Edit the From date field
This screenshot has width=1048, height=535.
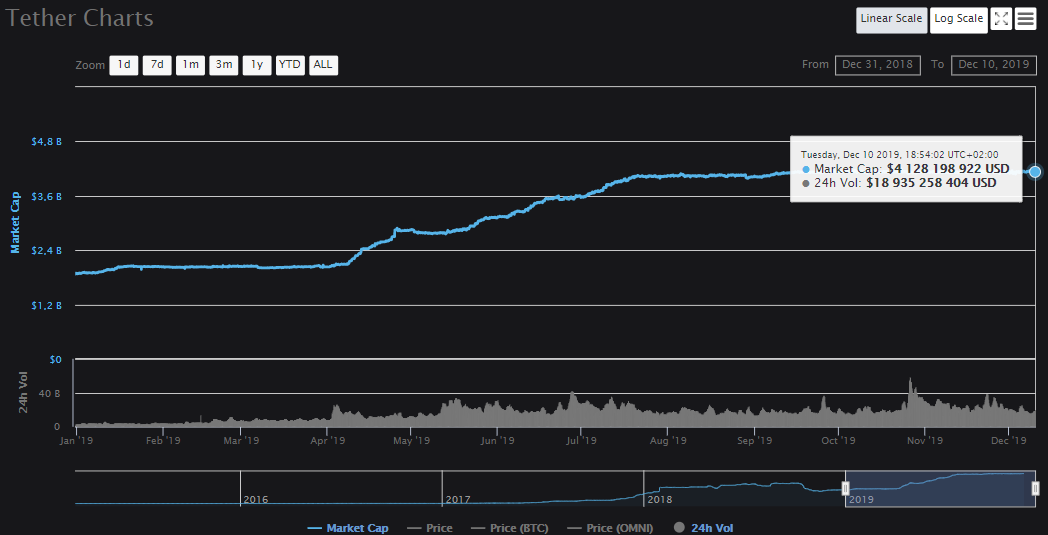click(878, 65)
